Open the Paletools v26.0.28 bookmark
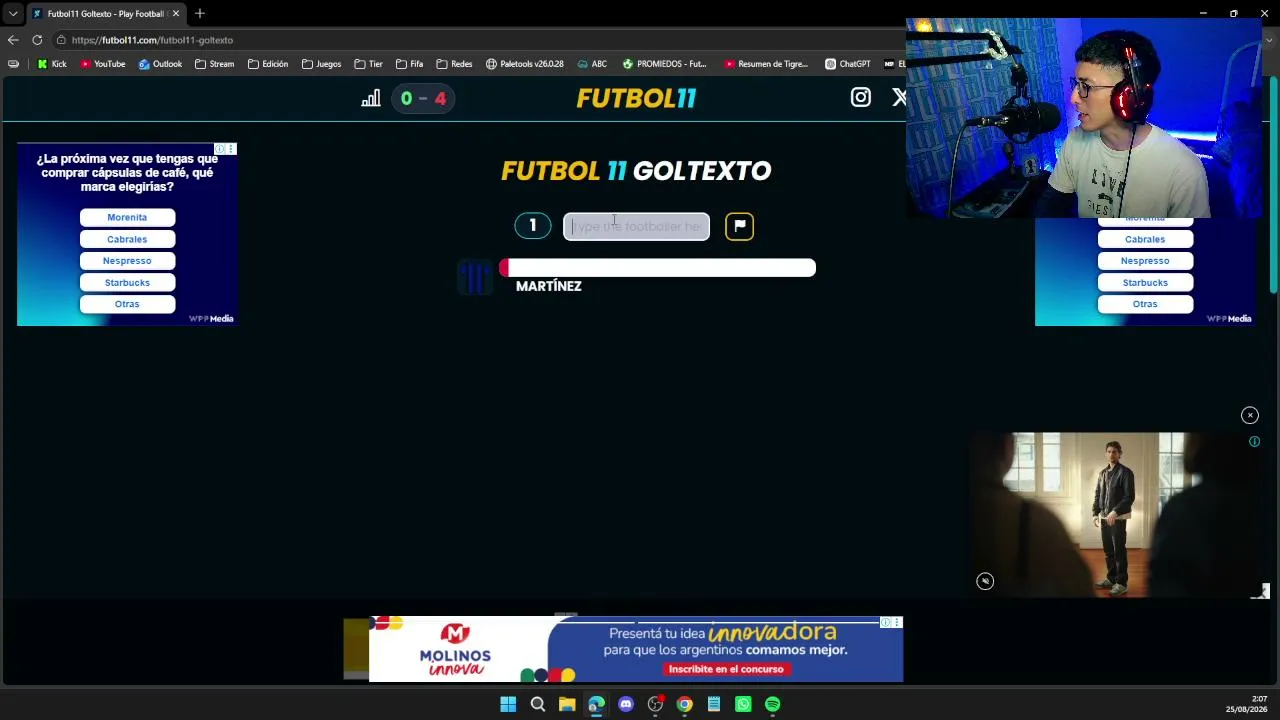 click(x=525, y=64)
